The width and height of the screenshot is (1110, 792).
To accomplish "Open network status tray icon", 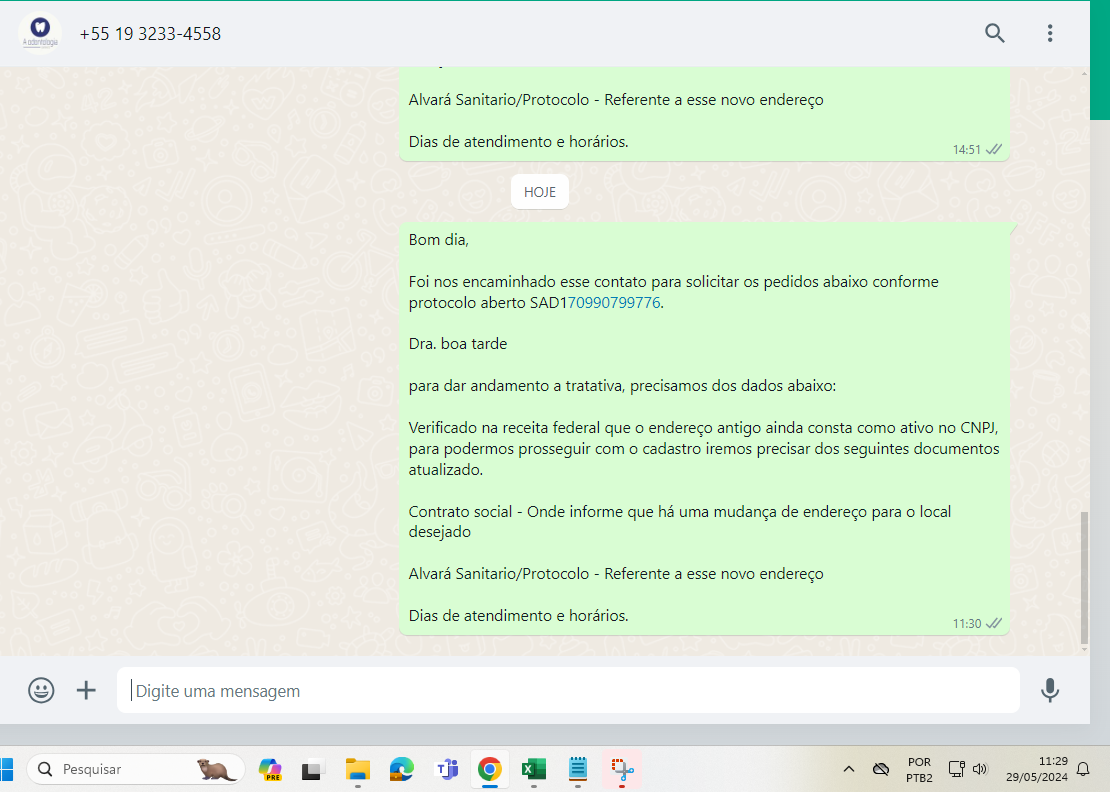I will [x=956, y=769].
